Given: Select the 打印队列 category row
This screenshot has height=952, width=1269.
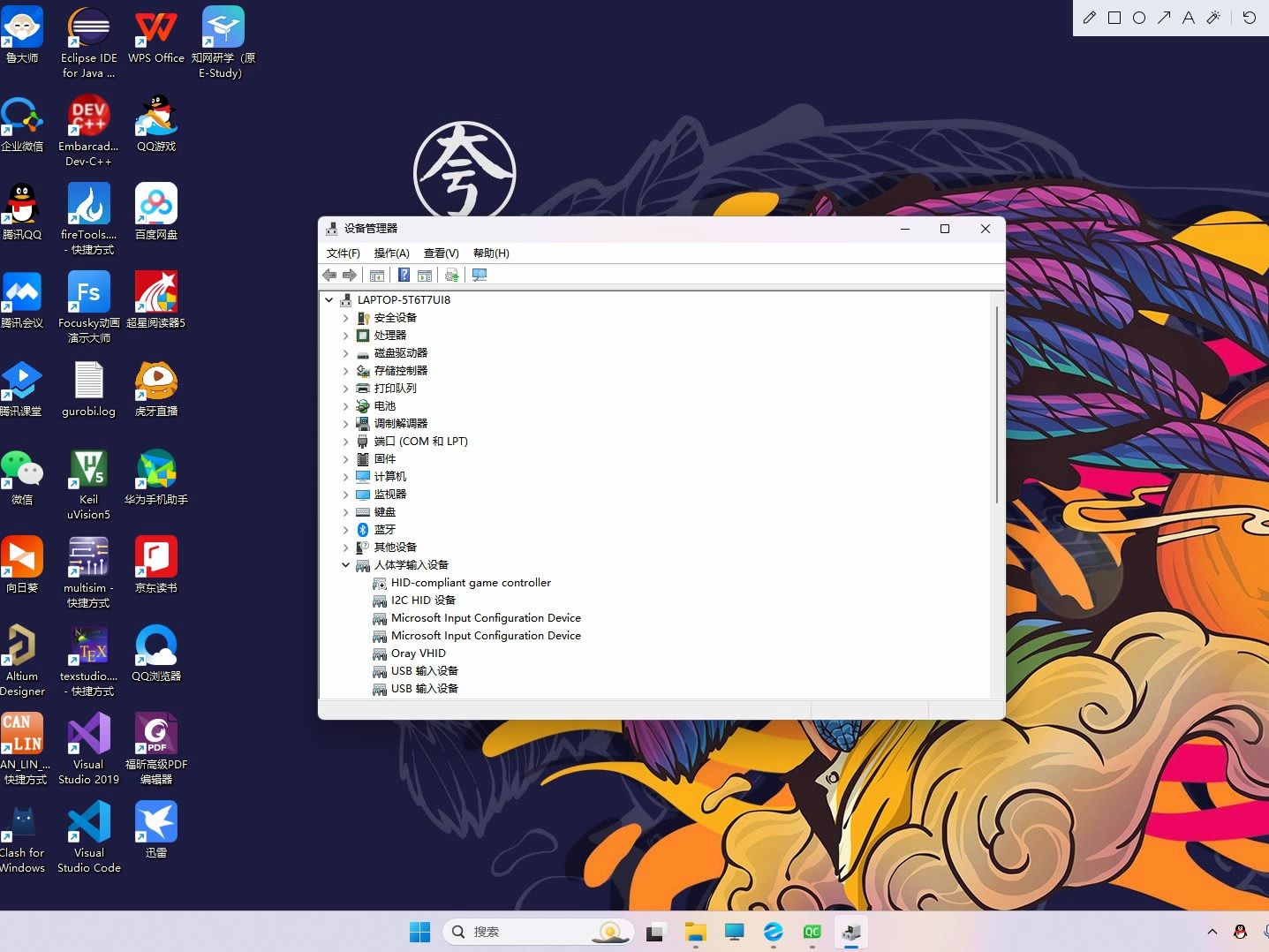Looking at the screenshot, I should pos(395,389).
